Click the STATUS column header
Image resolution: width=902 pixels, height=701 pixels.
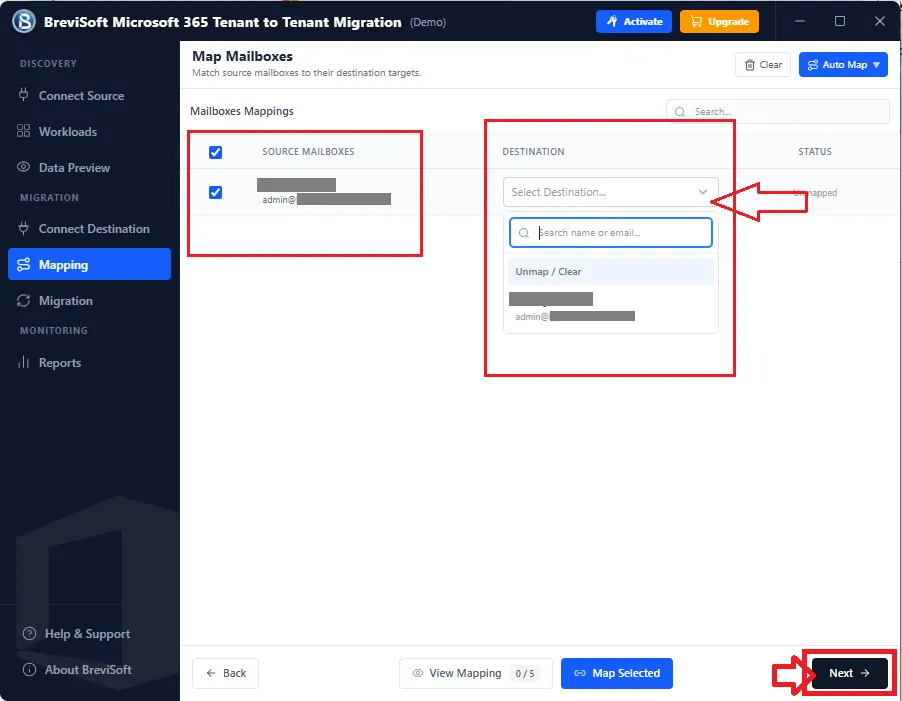click(815, 152)
